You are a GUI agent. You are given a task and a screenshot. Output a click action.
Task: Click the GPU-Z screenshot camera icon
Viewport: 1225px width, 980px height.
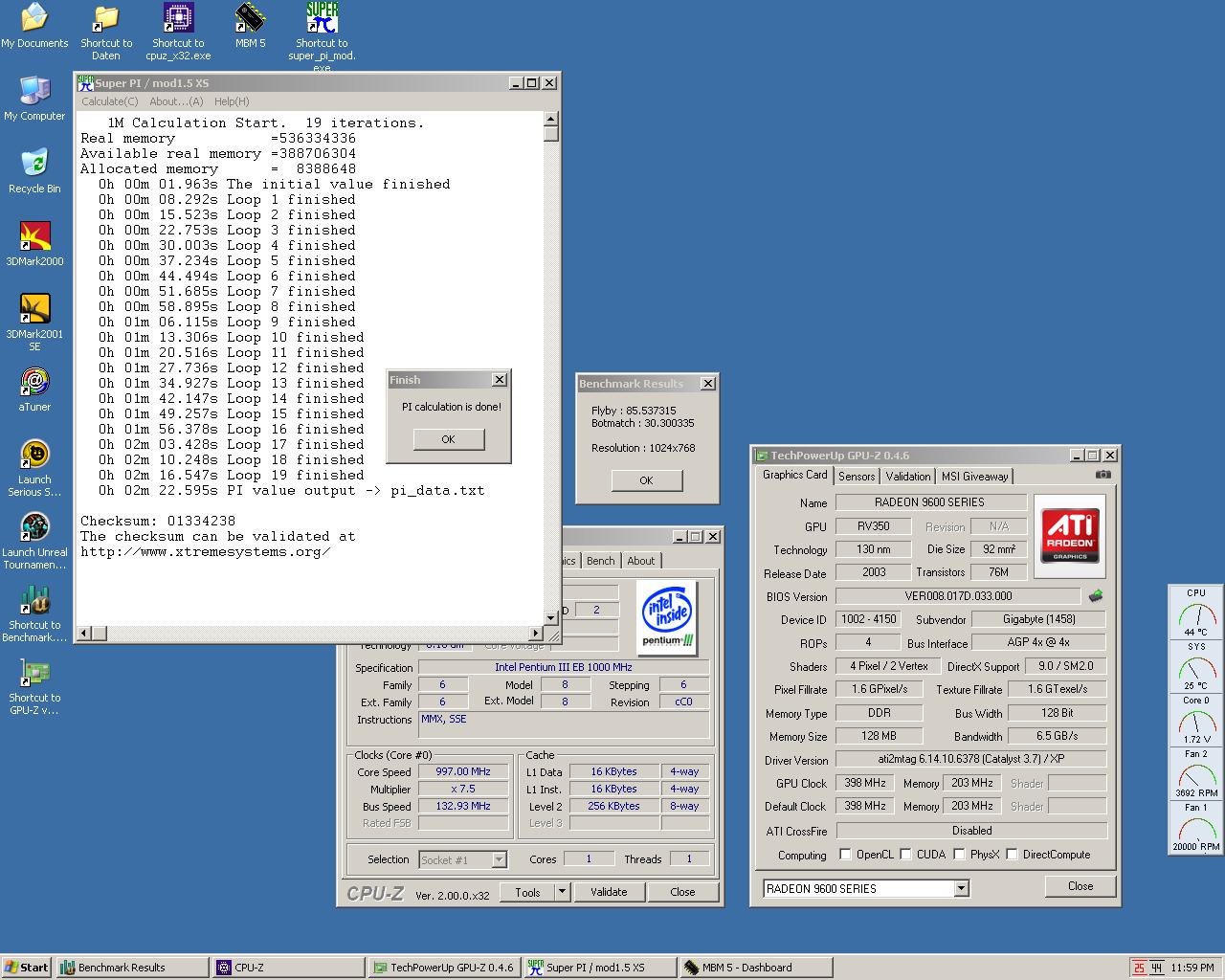[x=1103, y=474]
